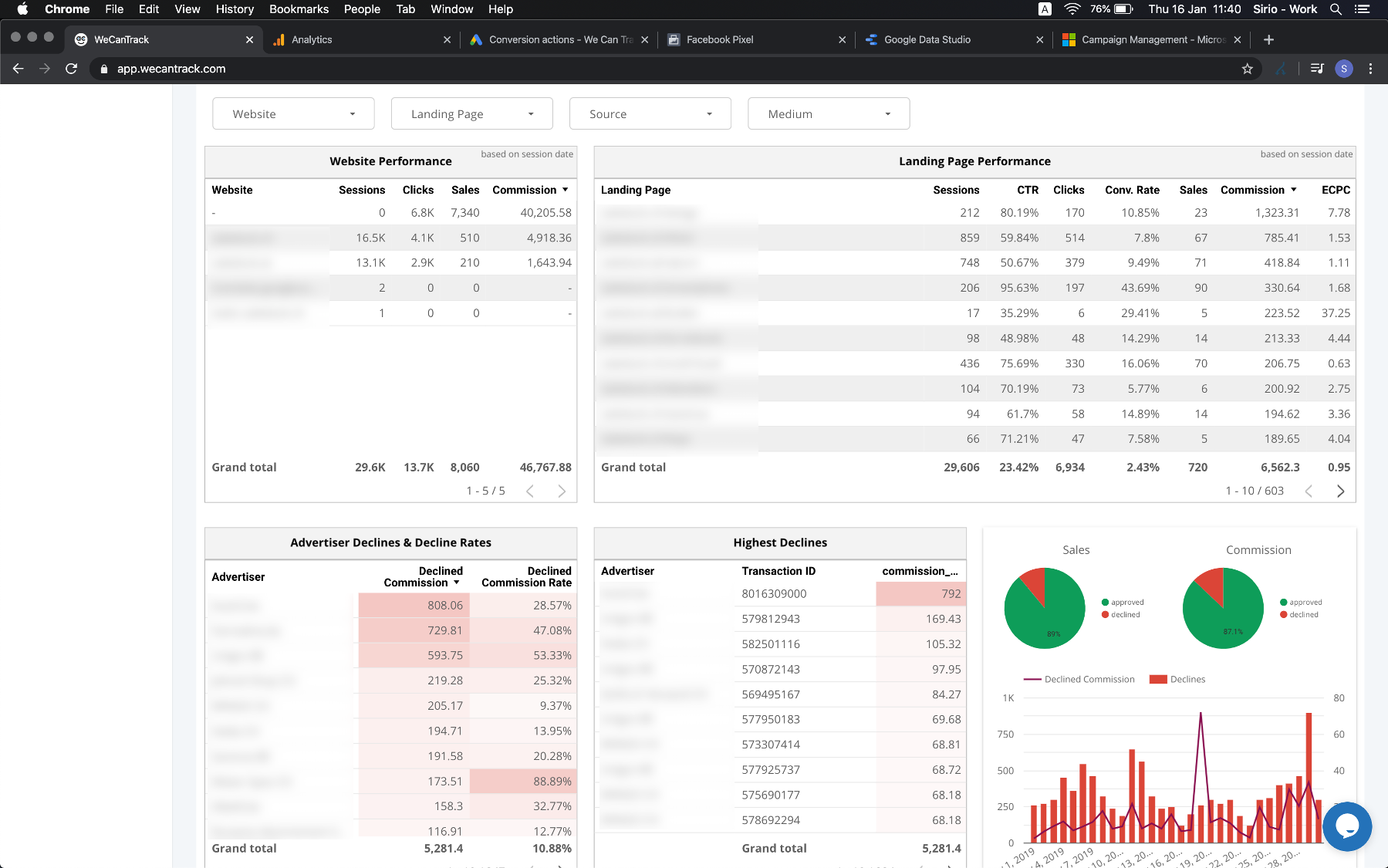1388x868 pixels.
Task: Open new tab with plus icon
Action: click(1268, 39)
